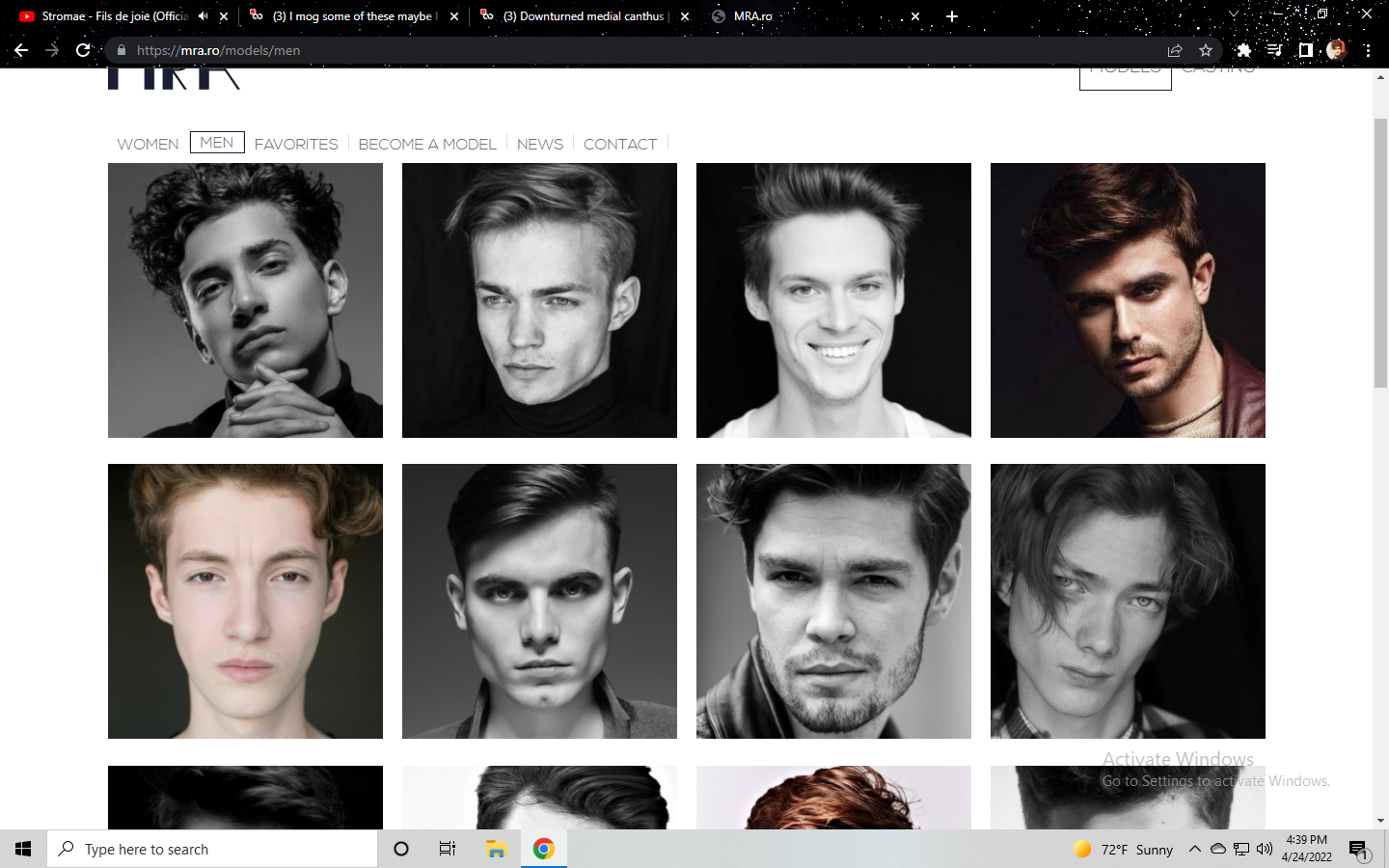Open the Chrome profile avatar
Image resolution: width=1389 pixels, height=868 pixels.
click(1336, 50)
